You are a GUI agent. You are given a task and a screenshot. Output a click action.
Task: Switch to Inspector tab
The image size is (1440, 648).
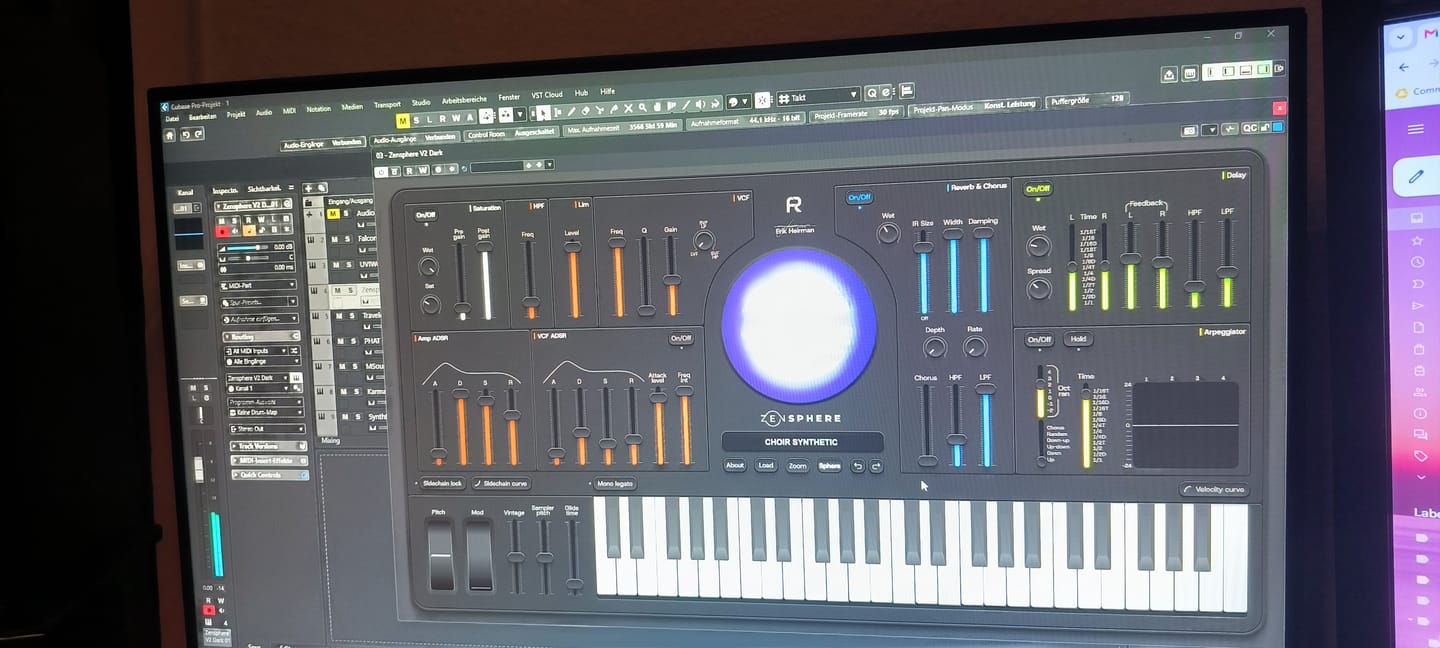point(225,190)
